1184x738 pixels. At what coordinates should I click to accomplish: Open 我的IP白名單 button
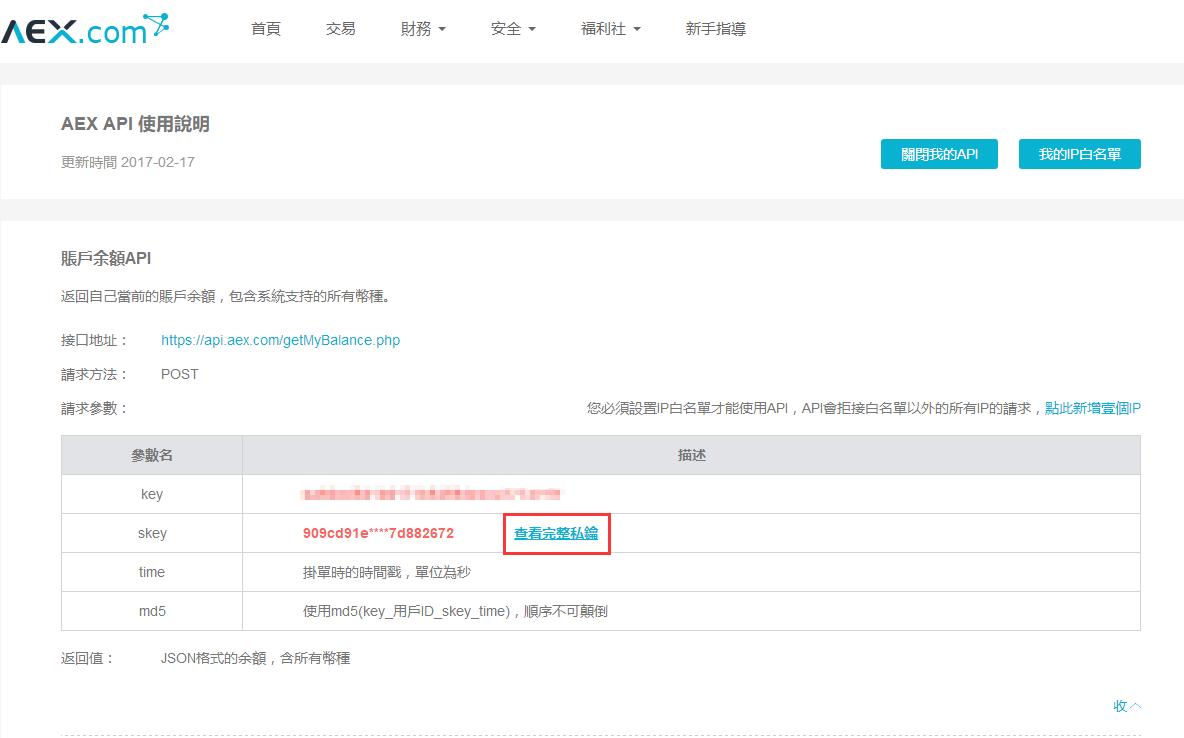point(1080,154)
